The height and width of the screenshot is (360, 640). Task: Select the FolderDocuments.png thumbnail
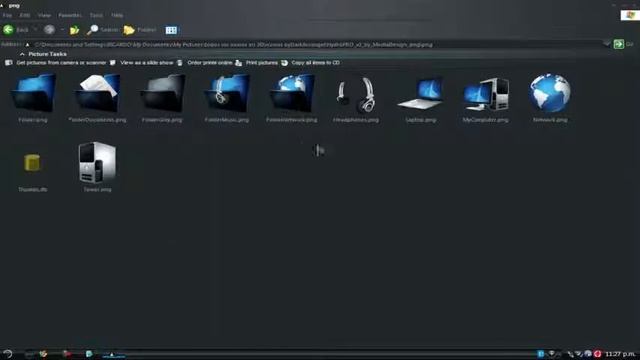tap(98, 93)
